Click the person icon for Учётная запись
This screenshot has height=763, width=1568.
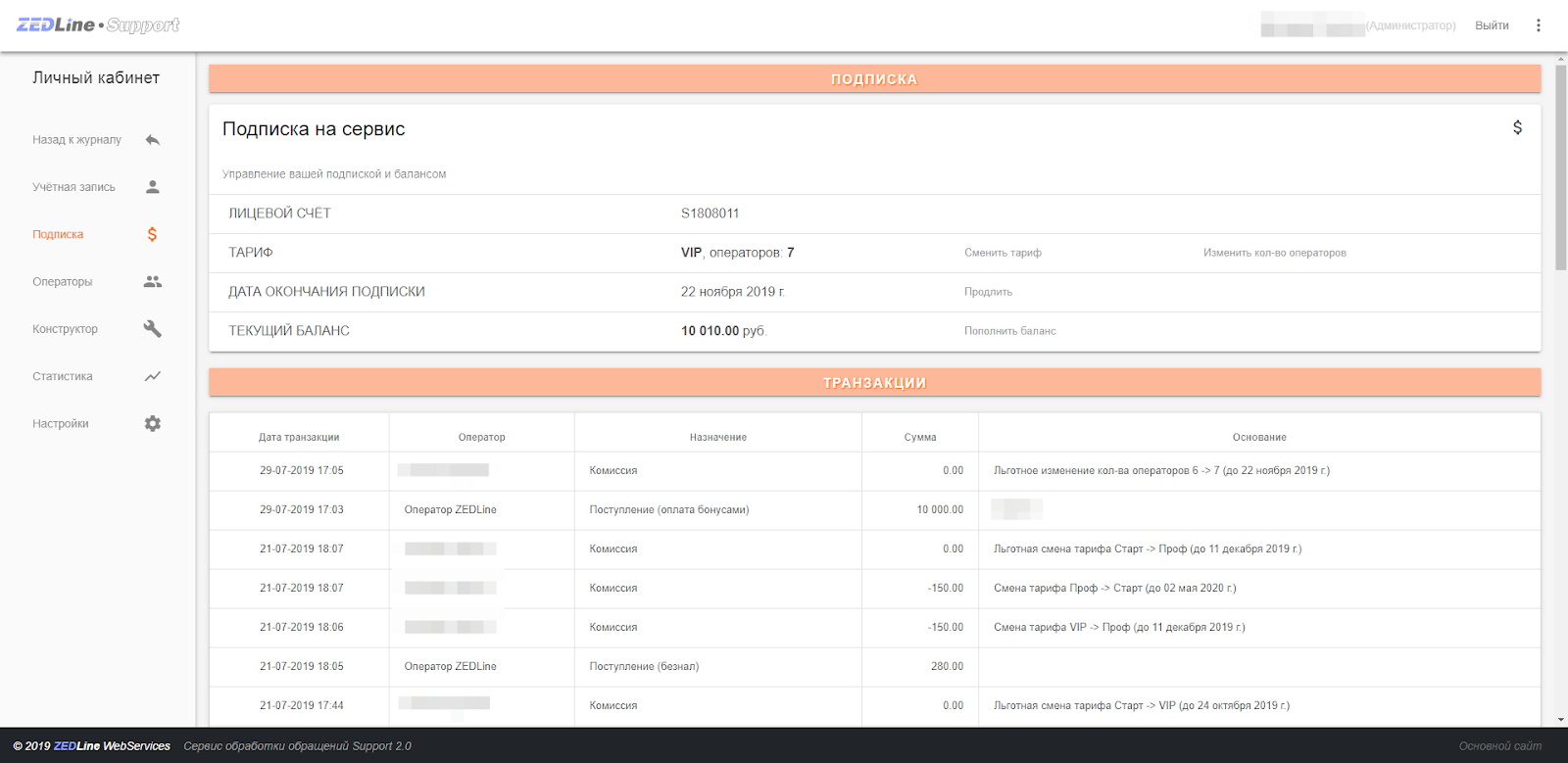(x=152, y=187)
